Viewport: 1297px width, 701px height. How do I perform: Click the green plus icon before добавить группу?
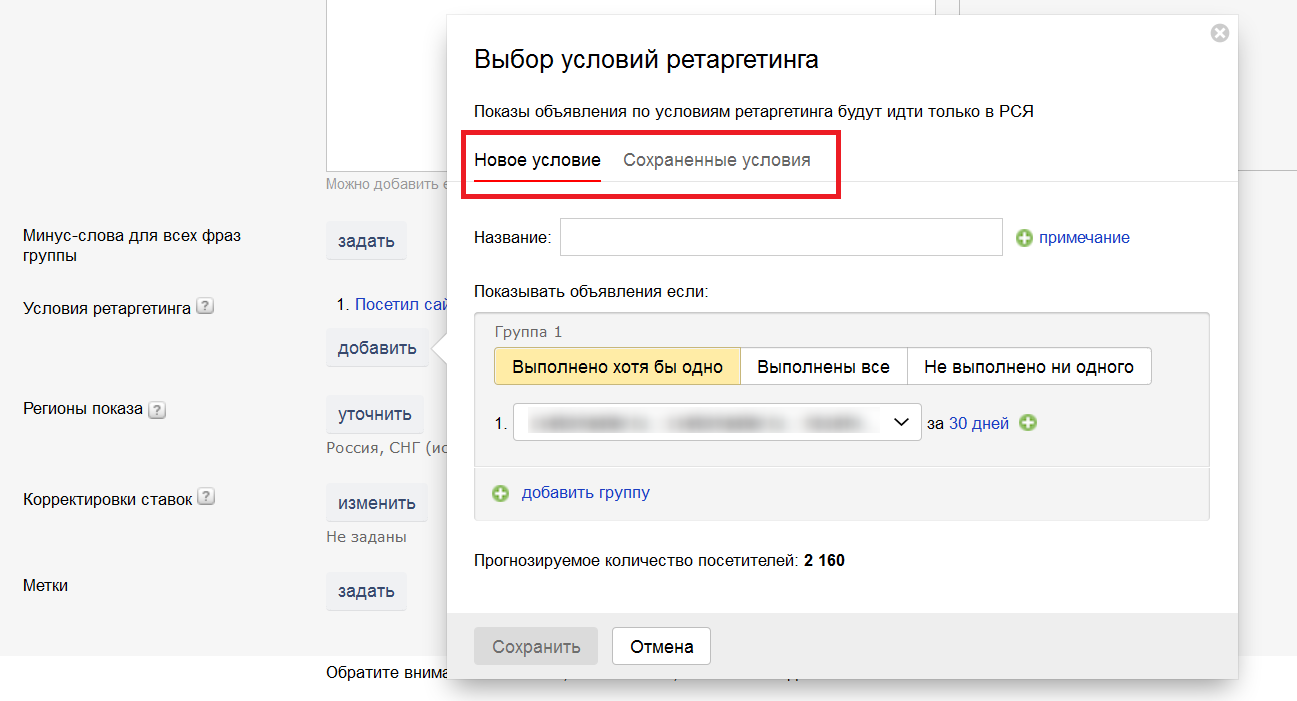(x=501, y=493)
